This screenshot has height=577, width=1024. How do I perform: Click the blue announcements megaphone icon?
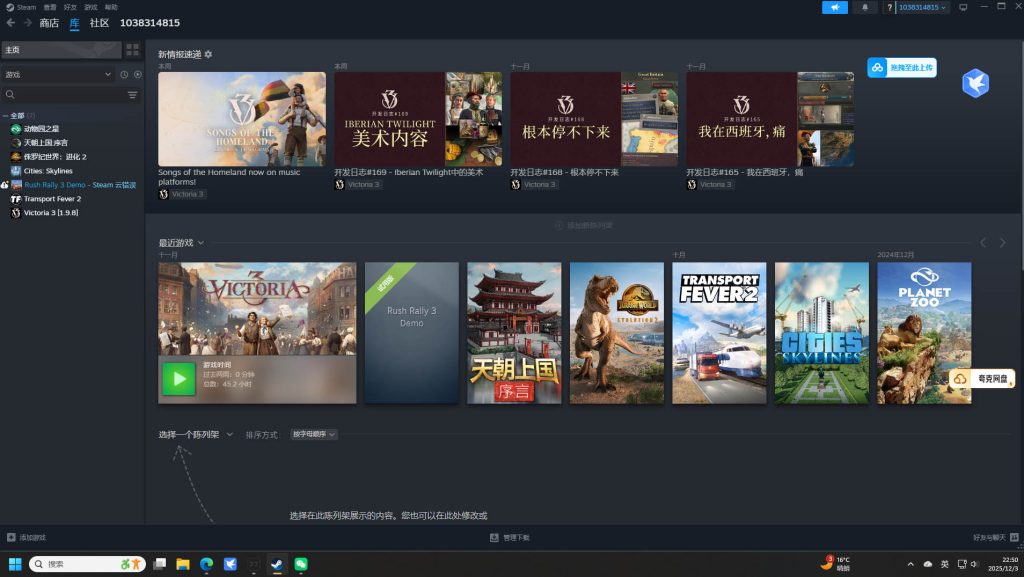834,7
